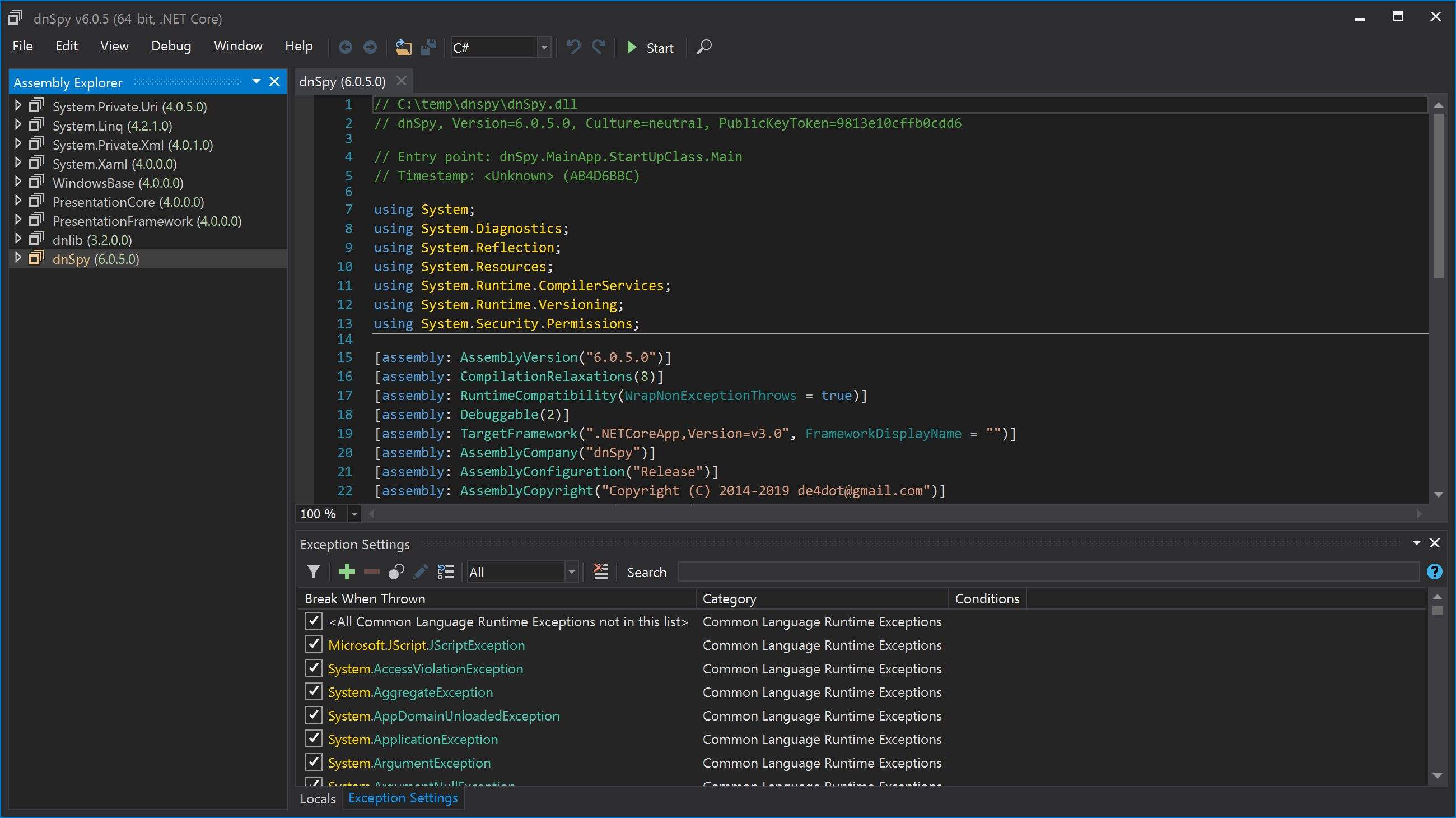Click the filter/funnel icon in Exception Settings
The width and height of the screenshot is (1456, 818).
pyautogui.click(x=313, y=572)
